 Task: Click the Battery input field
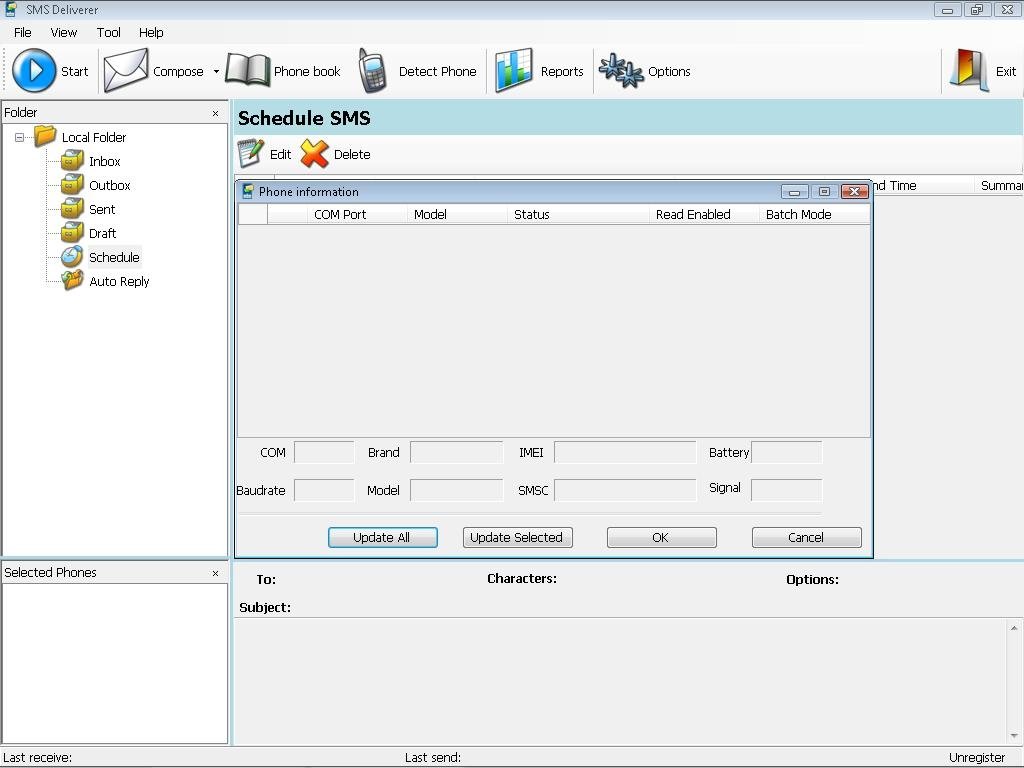pyautogui.click(x=786, y=452)
